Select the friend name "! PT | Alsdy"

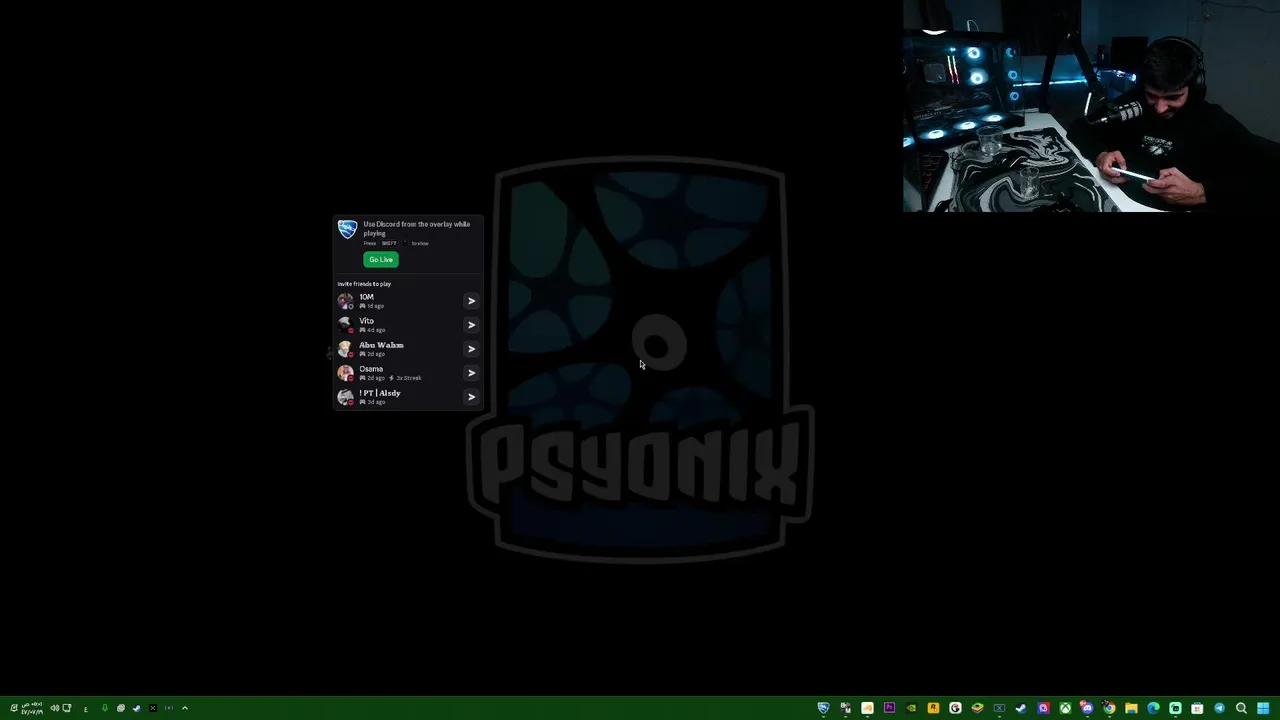(380, 393)
